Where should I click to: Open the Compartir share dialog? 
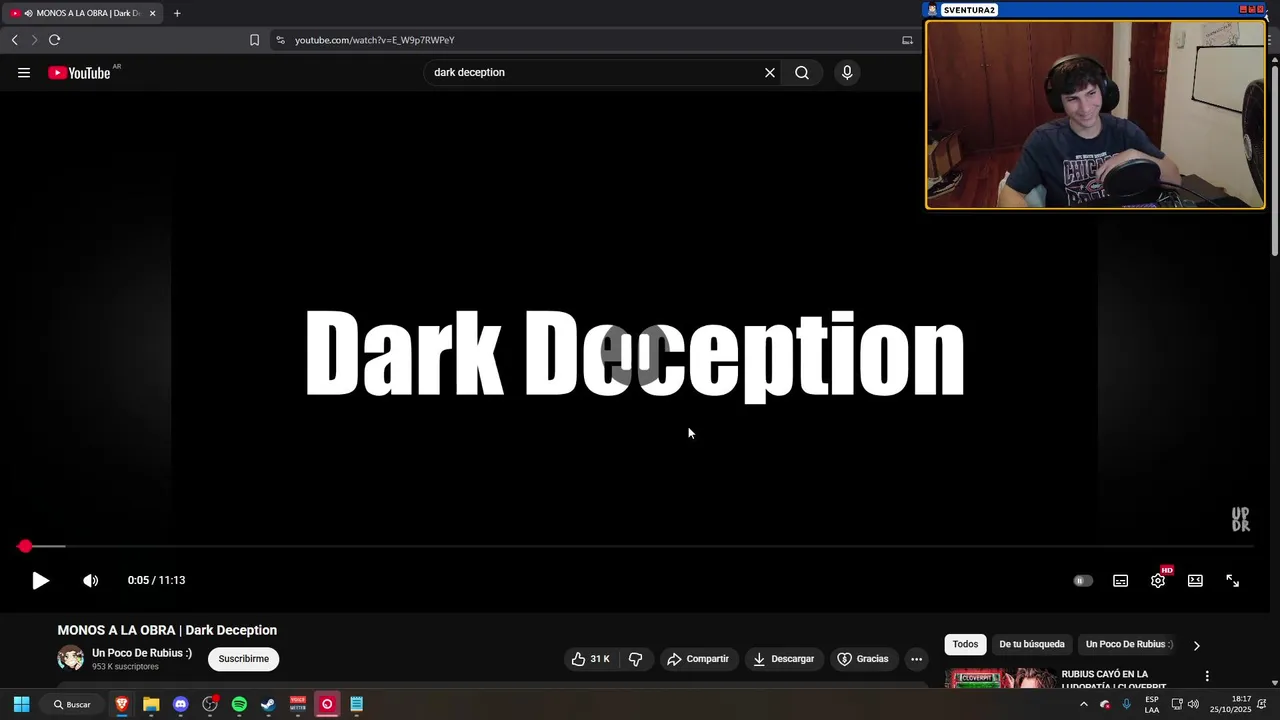698,659
